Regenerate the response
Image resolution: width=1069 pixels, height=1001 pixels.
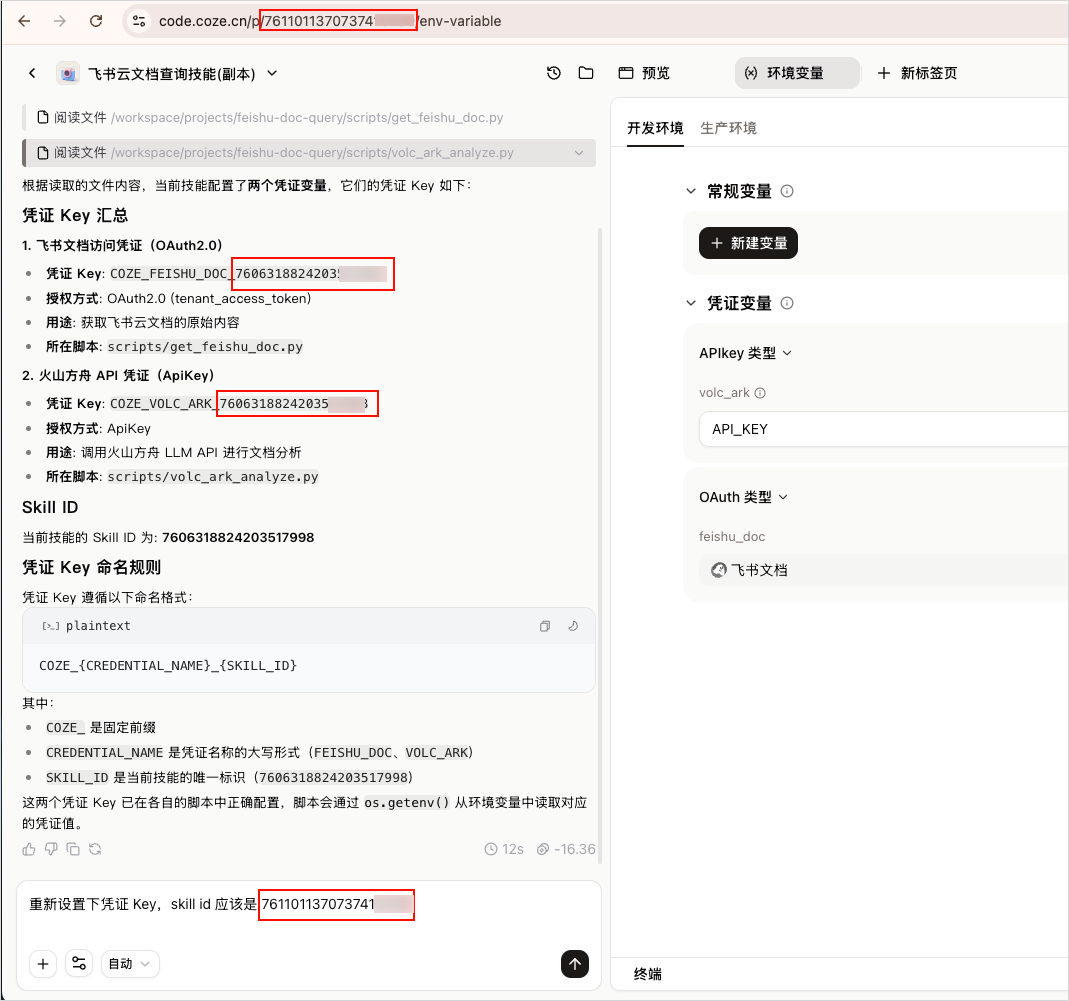click(x=95, y=849)
